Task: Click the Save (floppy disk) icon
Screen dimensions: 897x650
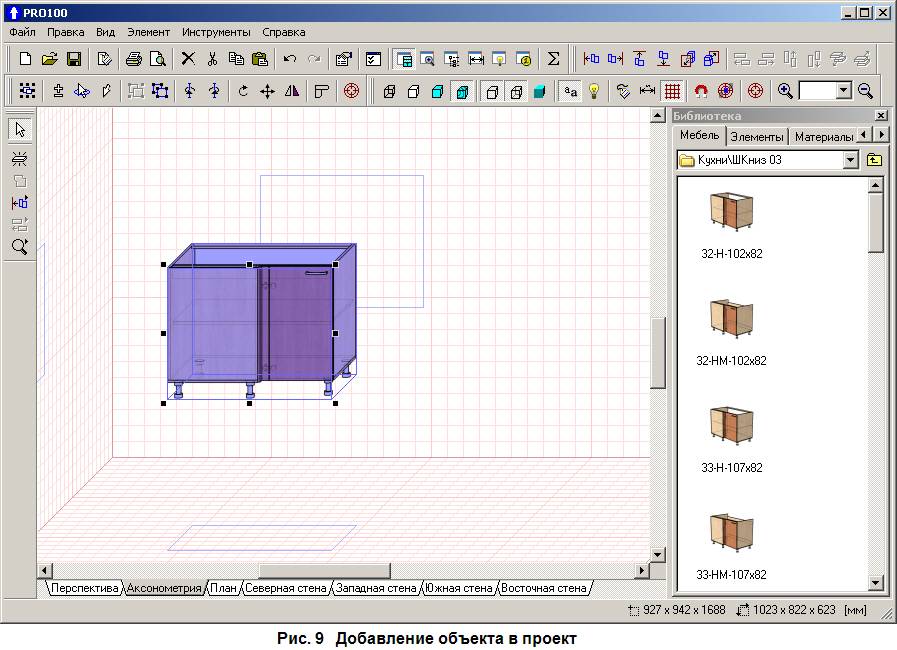Action: (73, 59)
